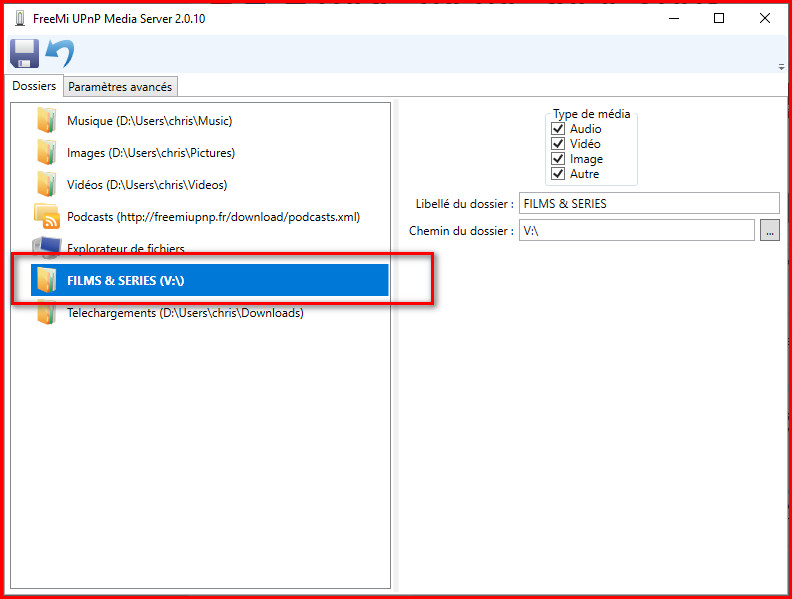The height and width of the screenshot is (599, 792).
Task: Click the Save floppy disk icon
Action: [24, 54]
